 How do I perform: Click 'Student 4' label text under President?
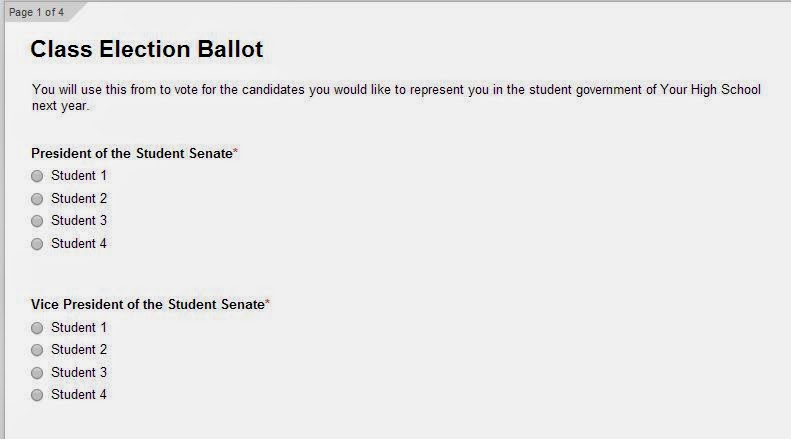pos(79,244)
